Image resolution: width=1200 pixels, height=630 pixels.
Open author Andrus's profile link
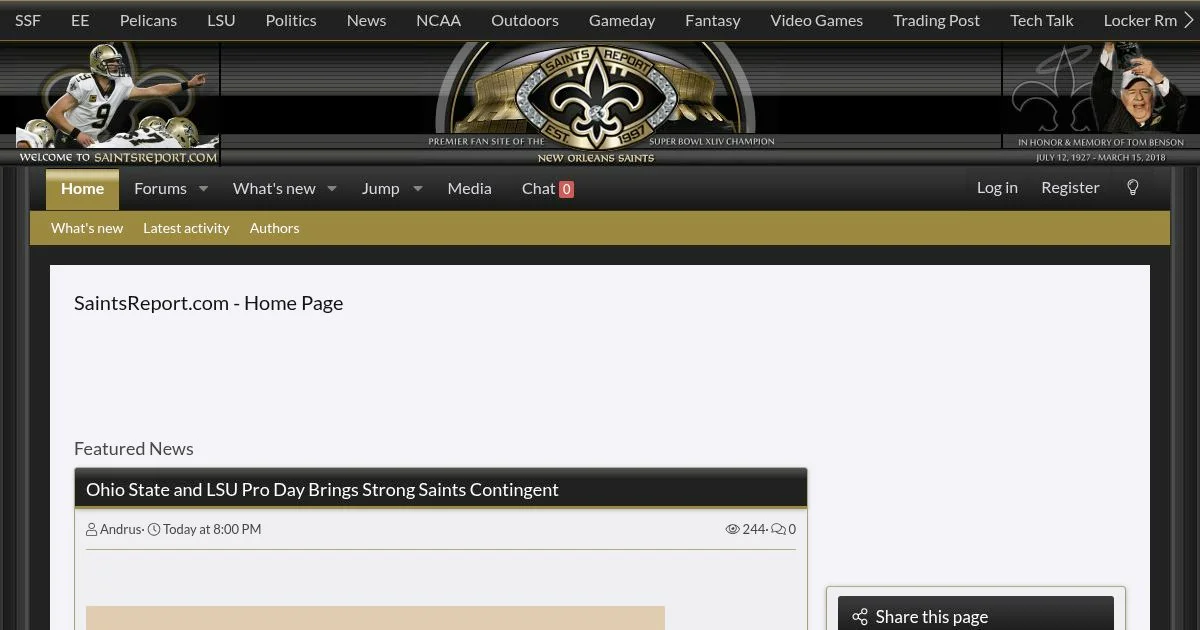point(121,529)
